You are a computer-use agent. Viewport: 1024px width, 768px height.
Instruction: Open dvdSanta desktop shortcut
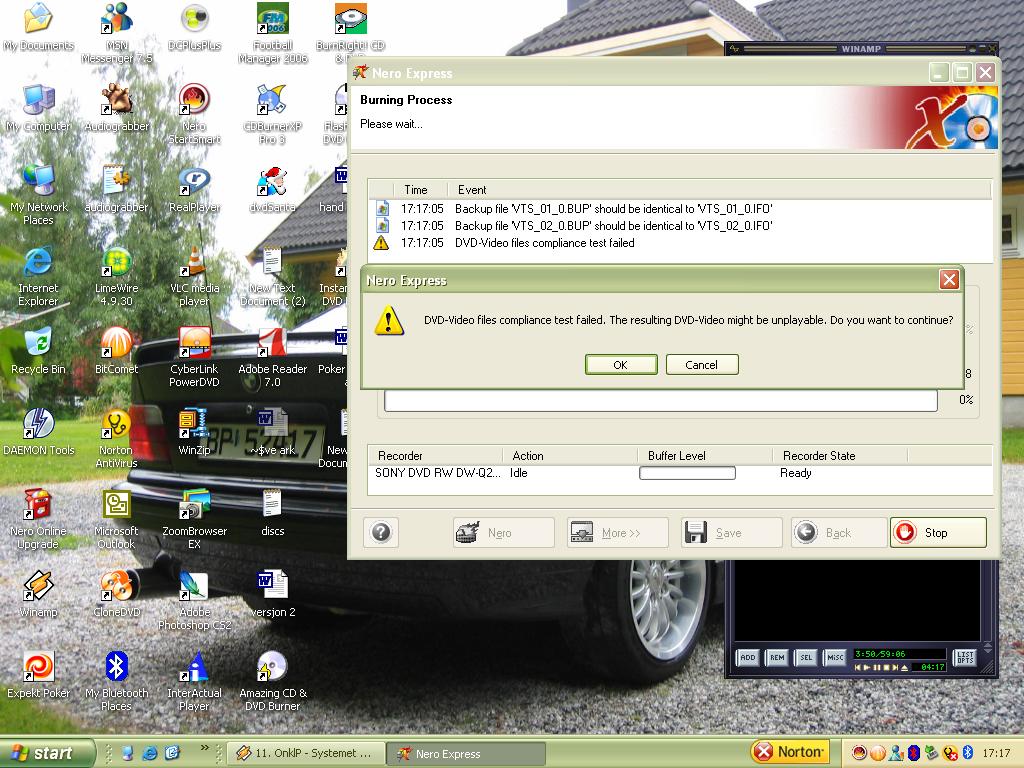273,189
